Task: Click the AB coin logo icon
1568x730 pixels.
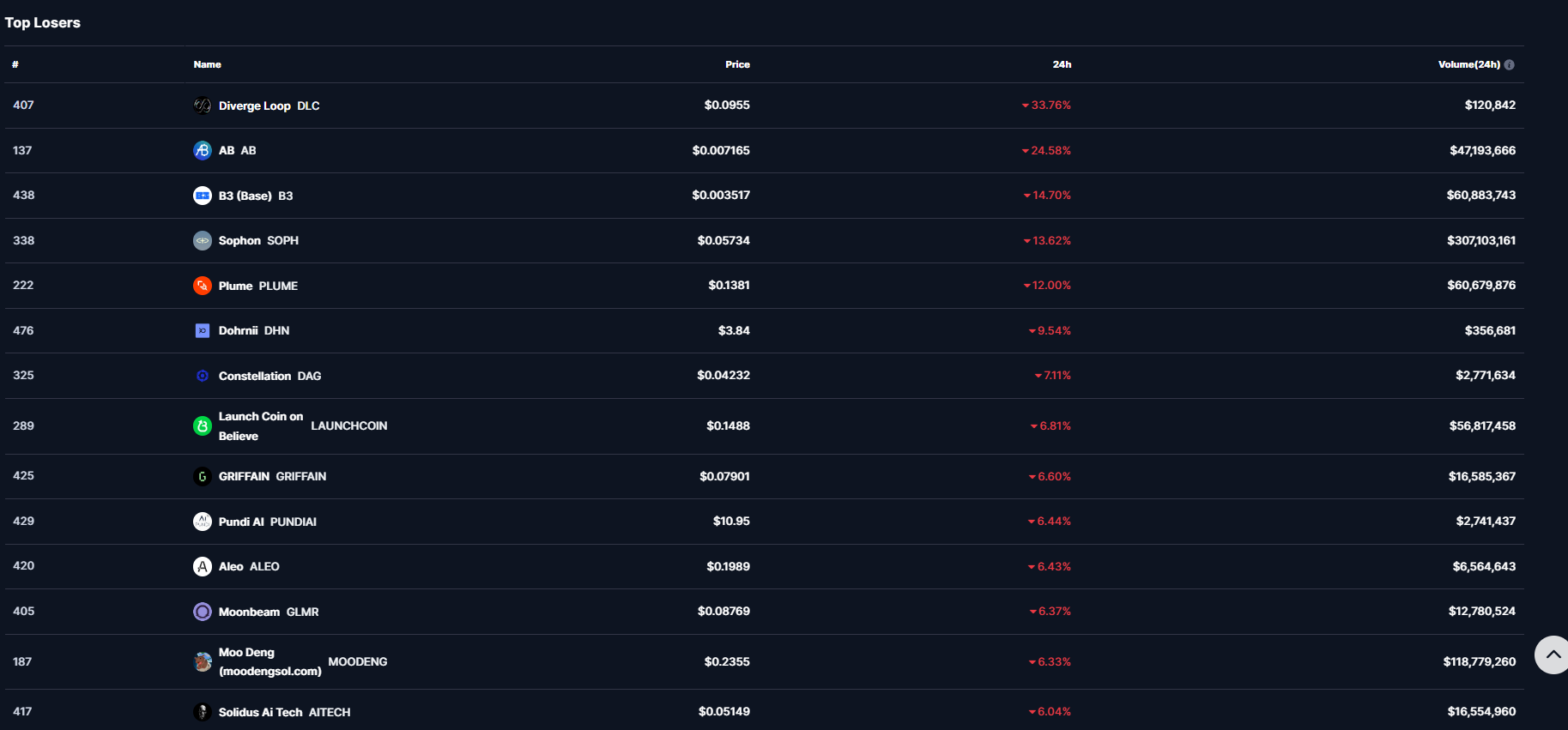Action: tap(203, 150)
